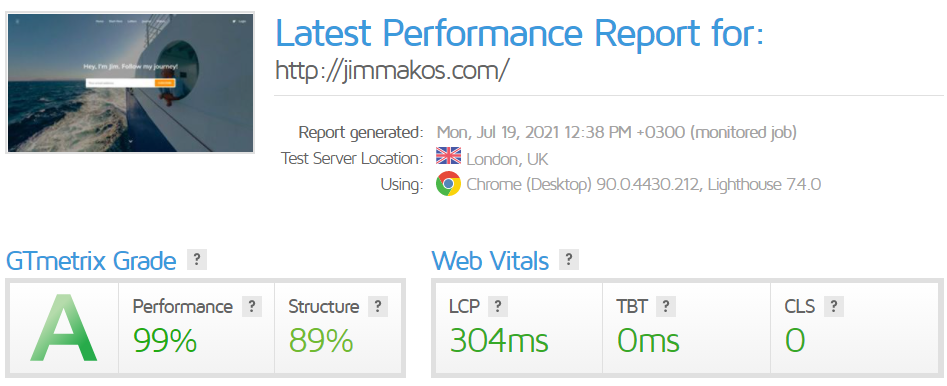947x386 pixels.
Task: Click the Chrome browser logo icon
Action: click(448, 184)
